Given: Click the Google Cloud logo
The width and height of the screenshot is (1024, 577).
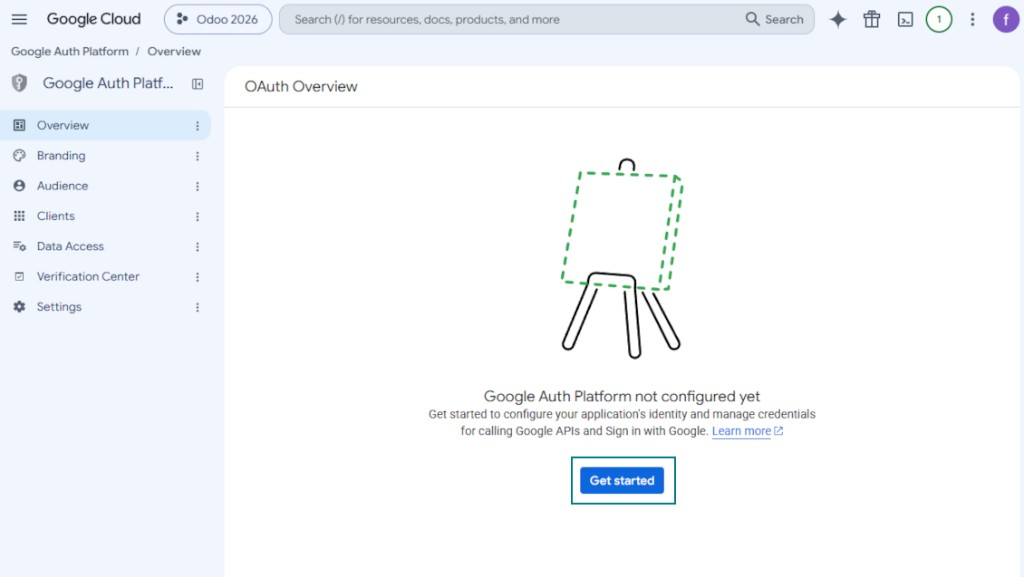Looking at the screenshot, I should tap(93, 19).
